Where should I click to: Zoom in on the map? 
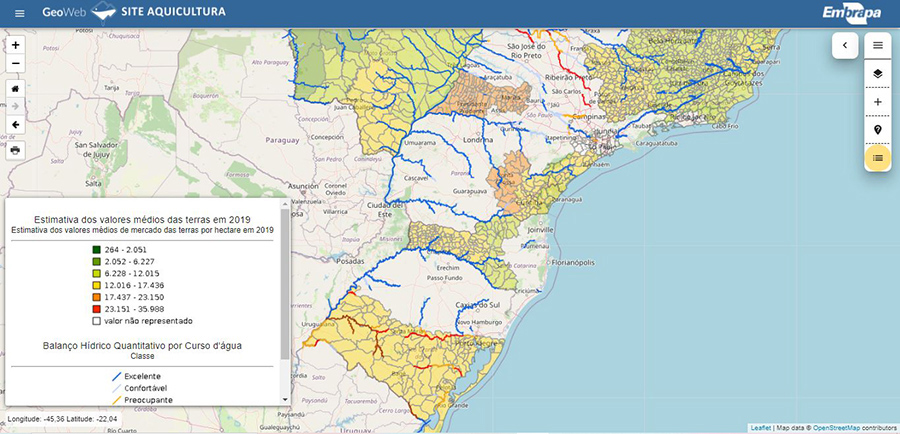[x=15, y=46]
